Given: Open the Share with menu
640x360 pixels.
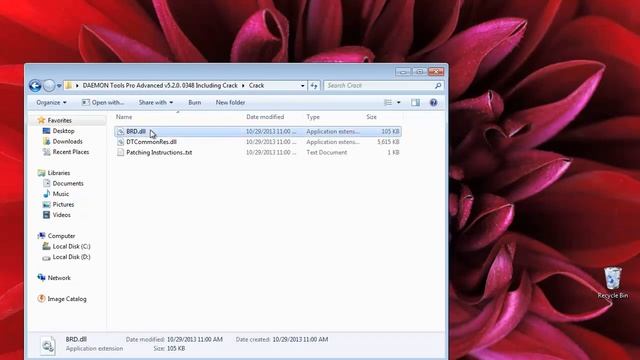Looking at the screenshot, I should pyautogui.click(x=156, y=102).
